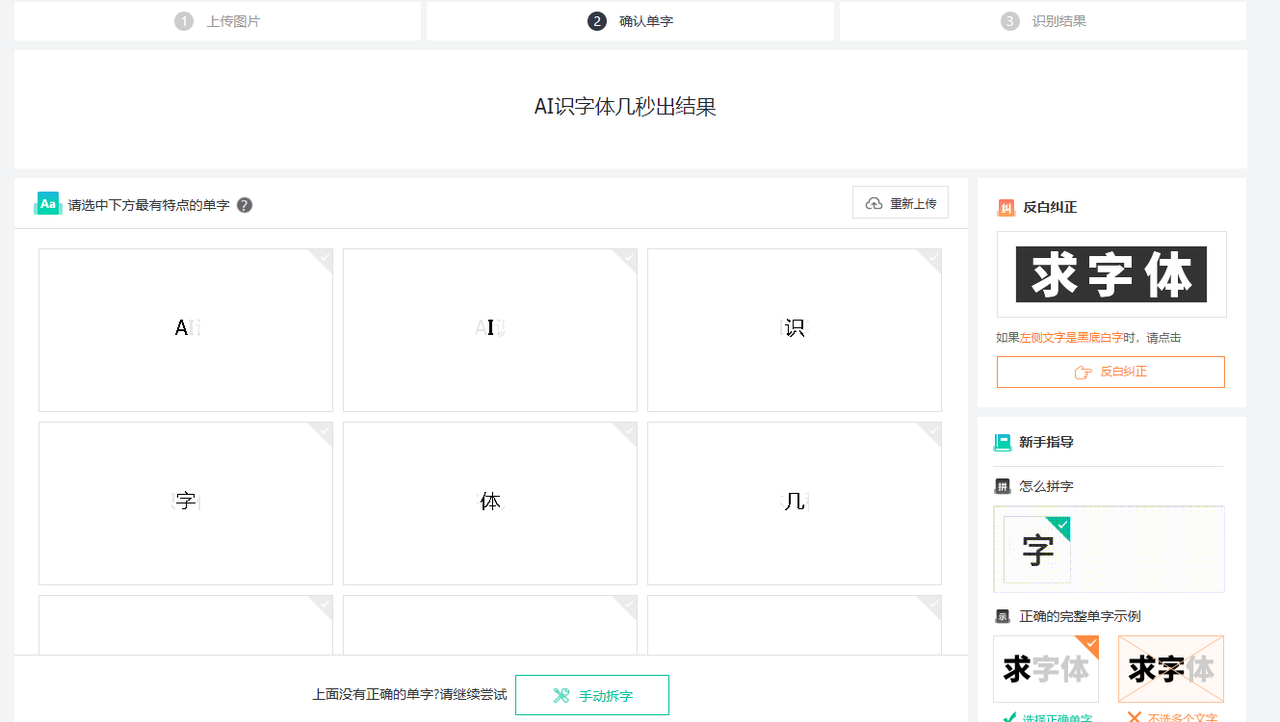Click the help question mark icon

[x=244, y=205]
